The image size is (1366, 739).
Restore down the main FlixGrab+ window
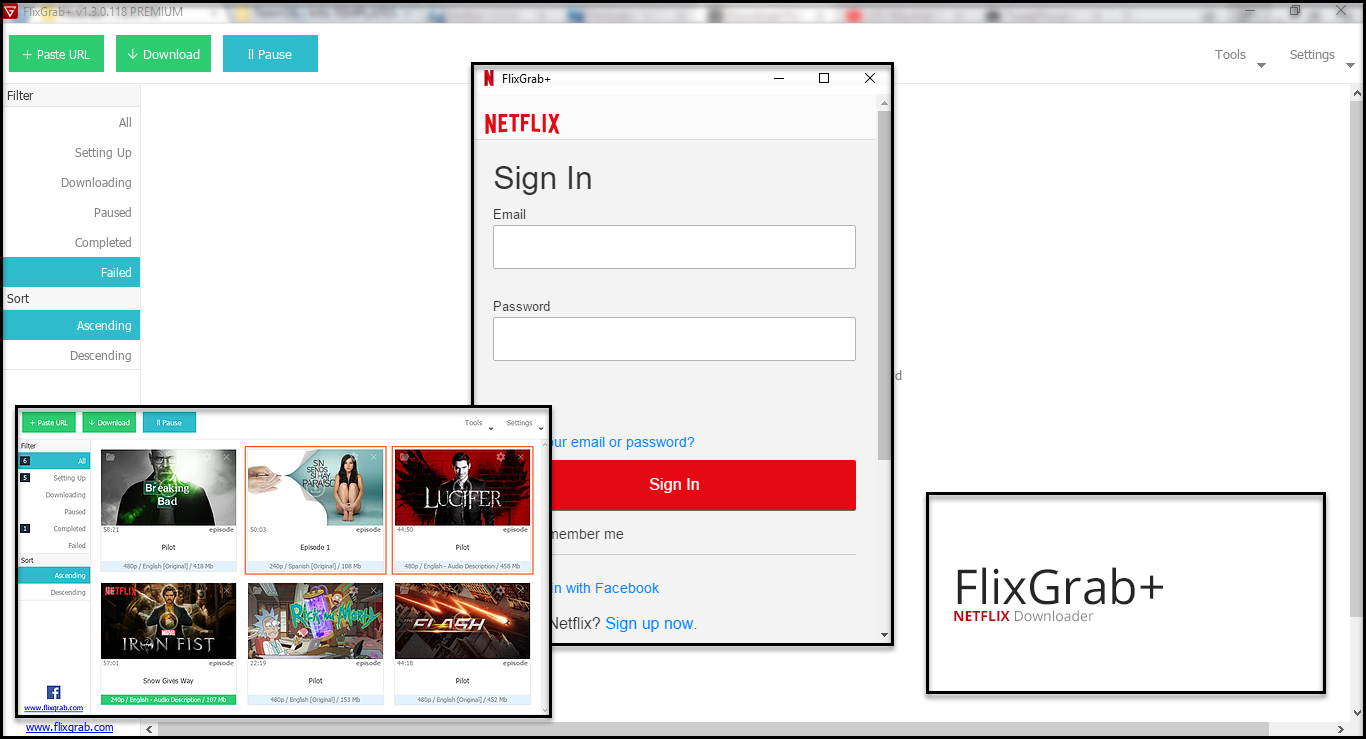[x=1294, y=11]
